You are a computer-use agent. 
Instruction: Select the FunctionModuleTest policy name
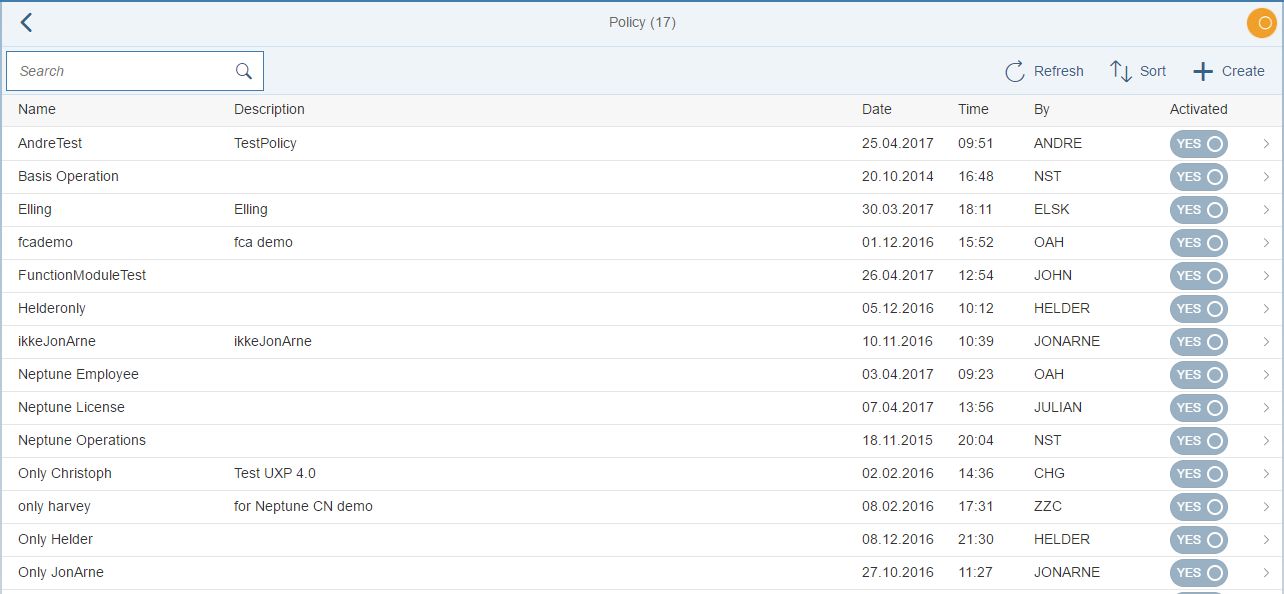[x=82, y=275]
